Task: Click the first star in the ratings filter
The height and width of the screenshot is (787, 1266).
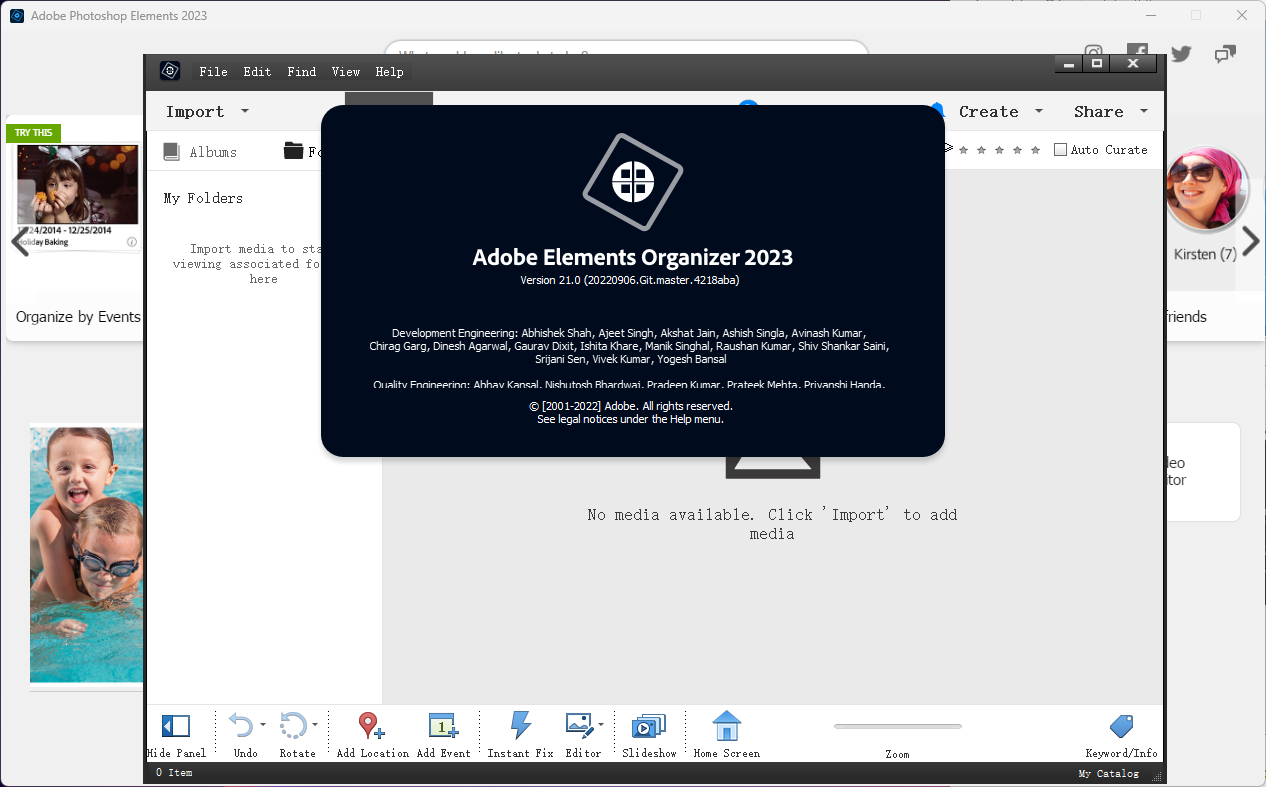Action: click(964, 150)
